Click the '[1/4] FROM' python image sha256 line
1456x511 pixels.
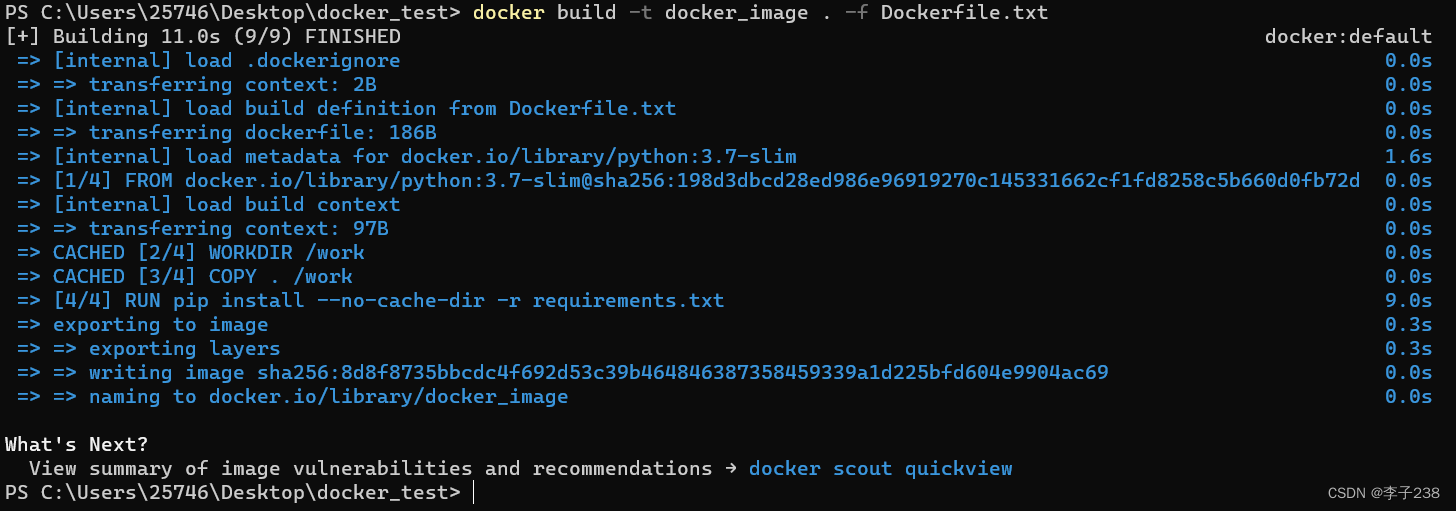tap(688, 180)
